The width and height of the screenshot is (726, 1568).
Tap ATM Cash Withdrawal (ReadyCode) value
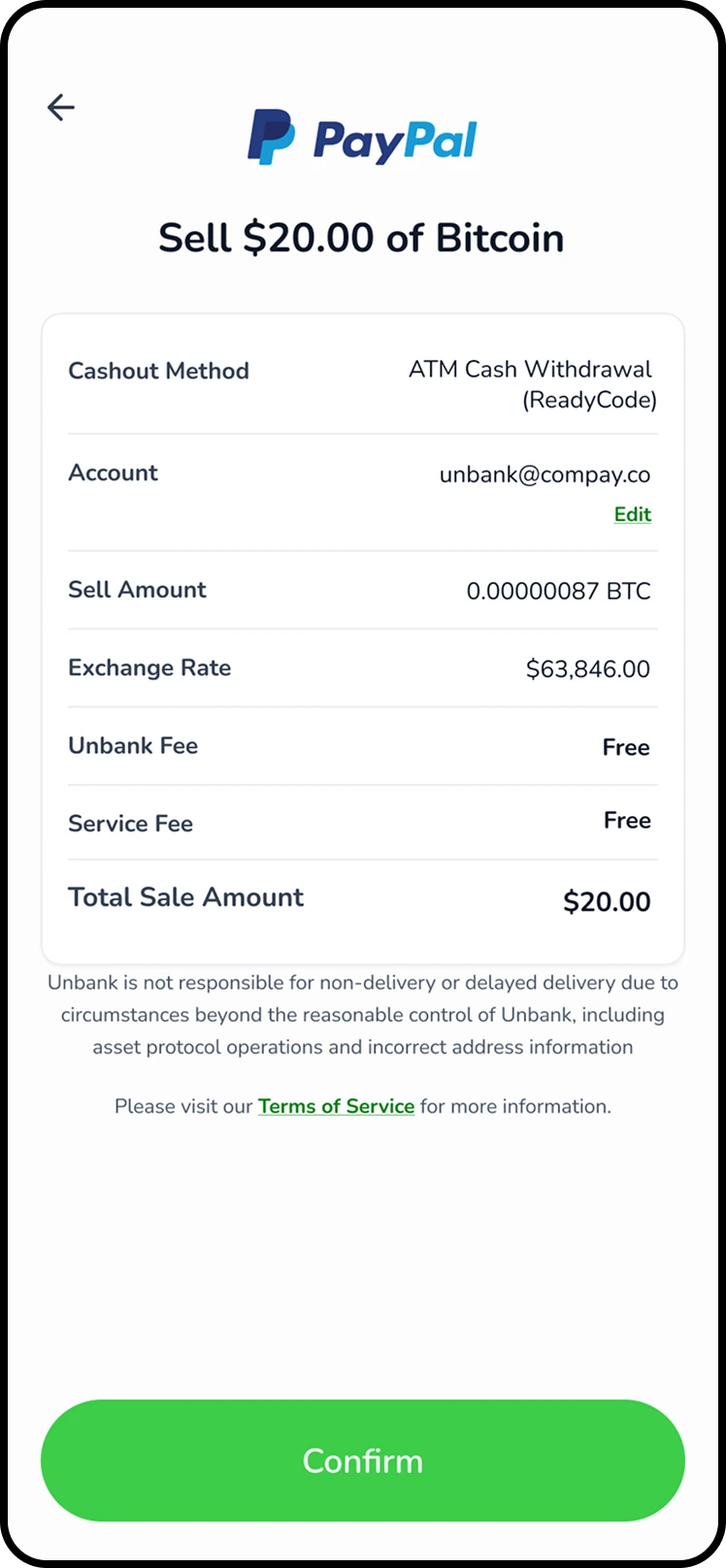tap(532, 384)
